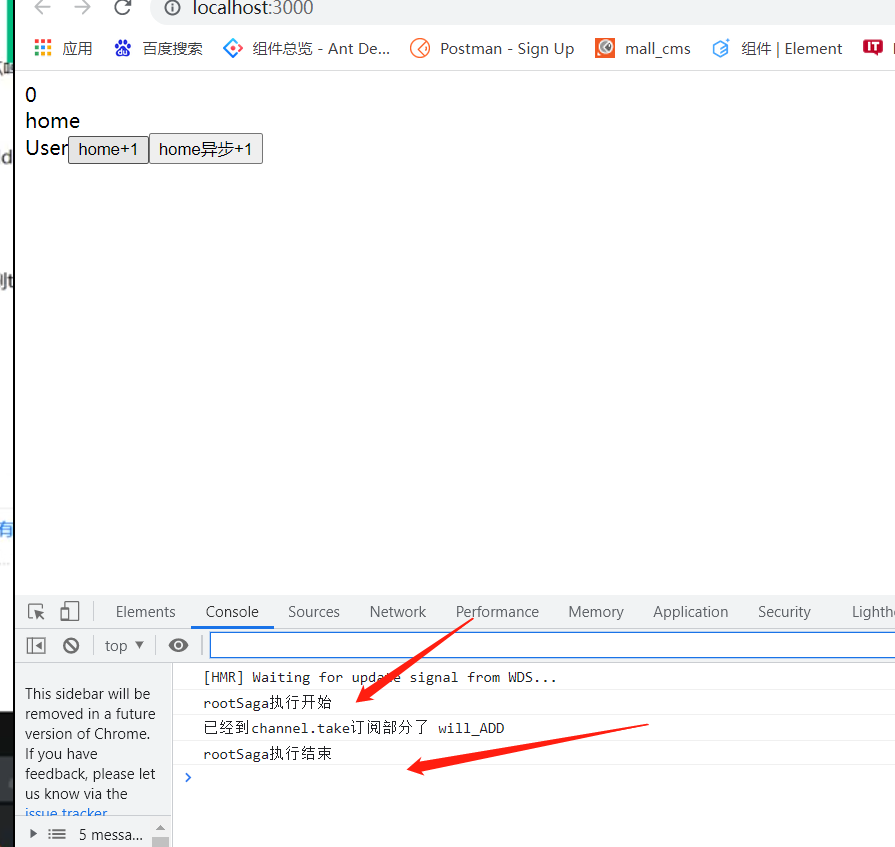The width and height of the screenshot is (895, 847).
Task: Open the top JavaScript context dropdown
Action: (124, 646)
